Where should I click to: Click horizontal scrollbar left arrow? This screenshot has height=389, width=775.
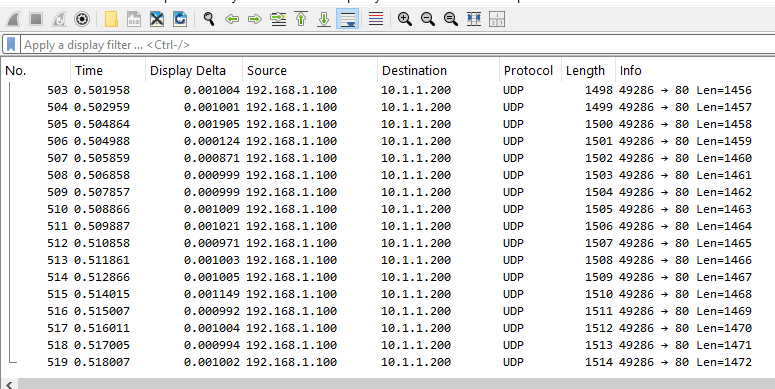tap(8, 384)
